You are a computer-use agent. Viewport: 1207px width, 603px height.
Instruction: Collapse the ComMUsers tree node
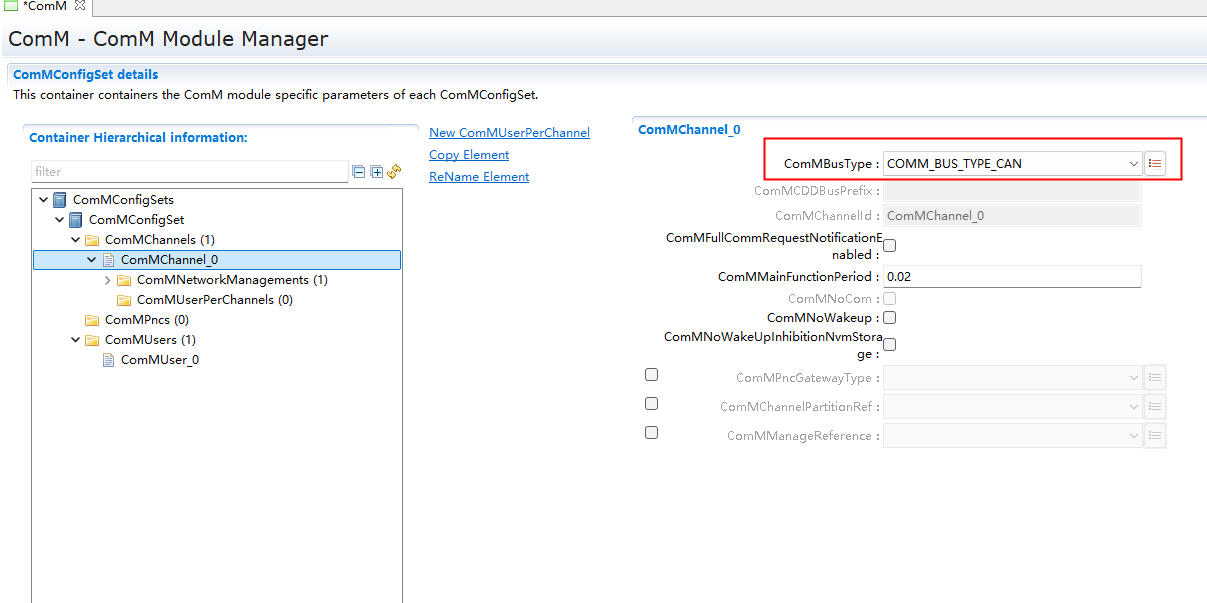tap(76, 340)
